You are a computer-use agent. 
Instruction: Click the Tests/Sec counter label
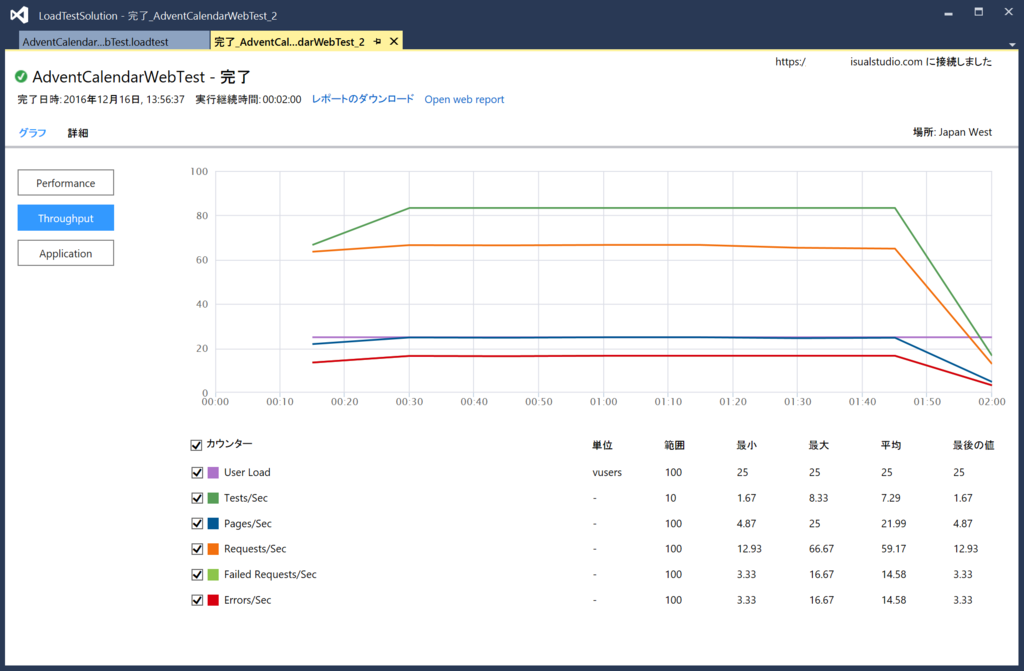coord(246,498)
